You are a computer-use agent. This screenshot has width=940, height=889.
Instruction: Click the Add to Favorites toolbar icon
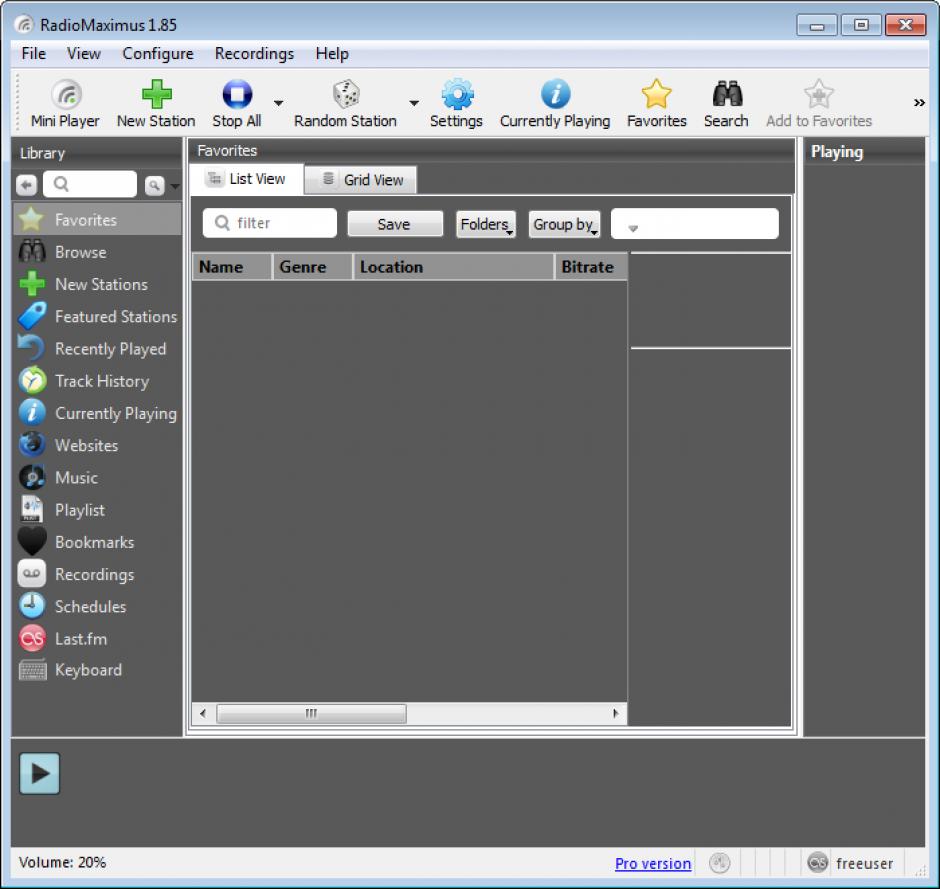[819, 104]
